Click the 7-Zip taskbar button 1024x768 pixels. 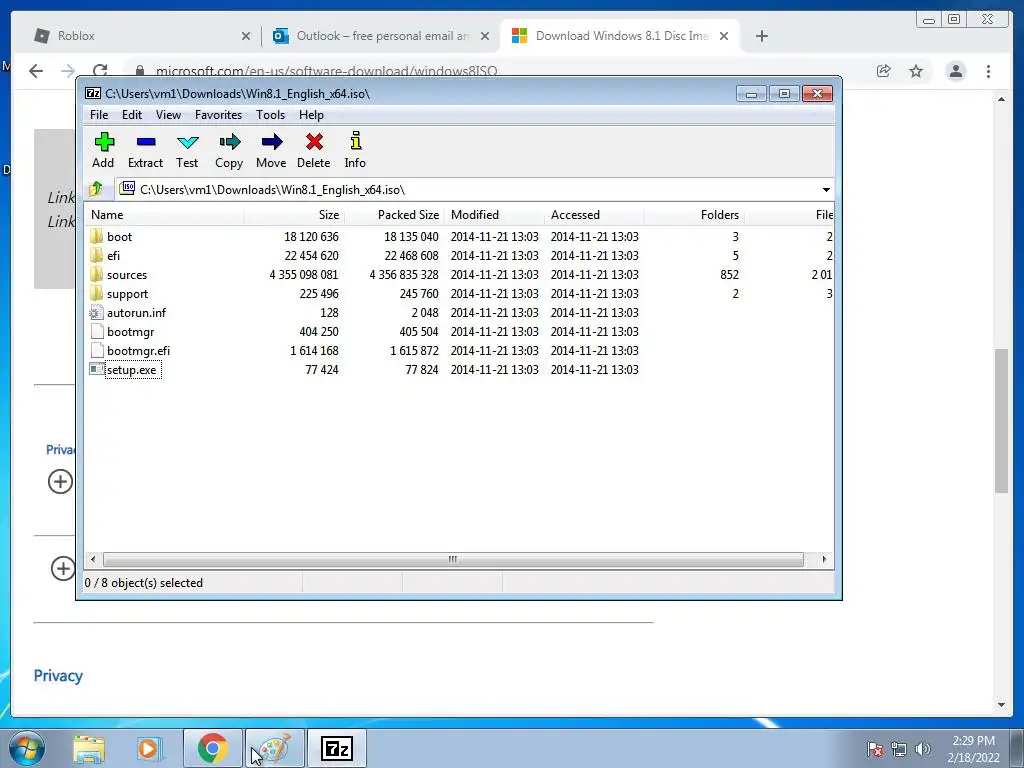click(337, 748)
